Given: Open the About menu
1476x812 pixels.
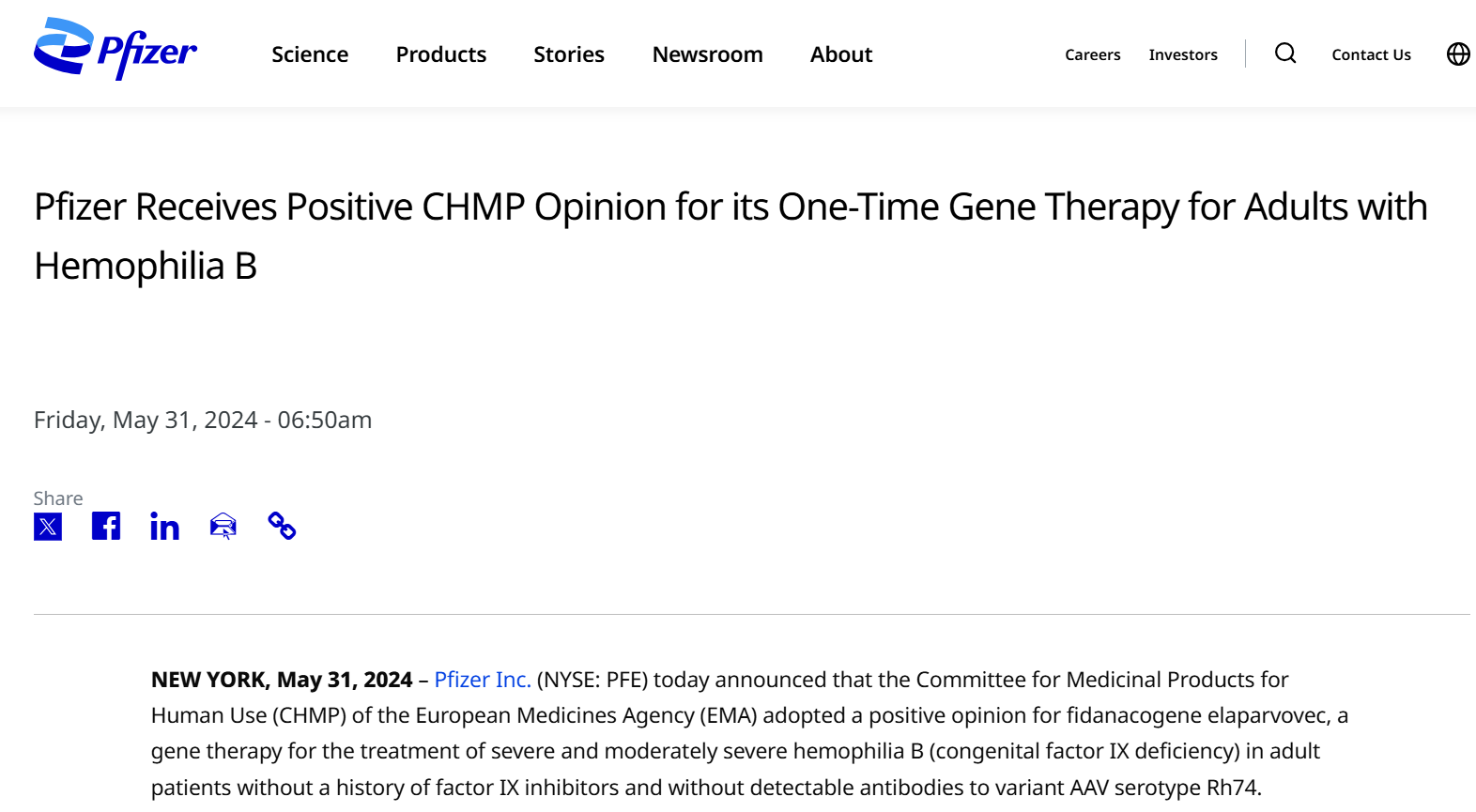Looking at the screenshot, I should click(x=841, y=54).
